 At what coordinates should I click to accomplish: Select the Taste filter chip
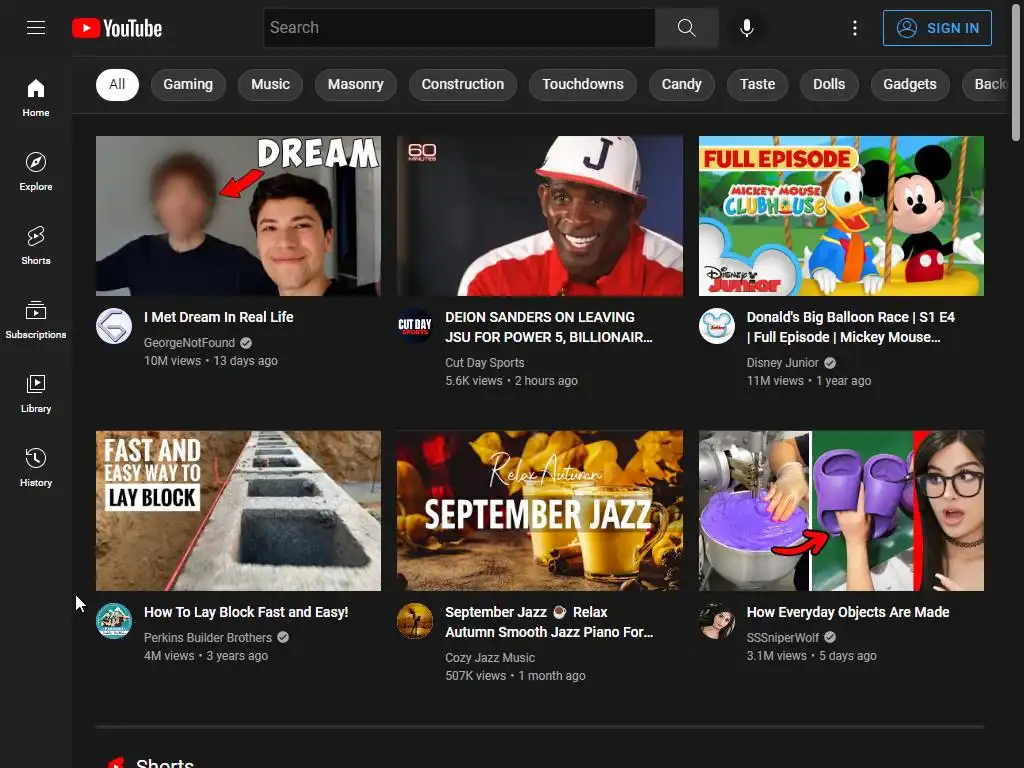tap(757, 84)
